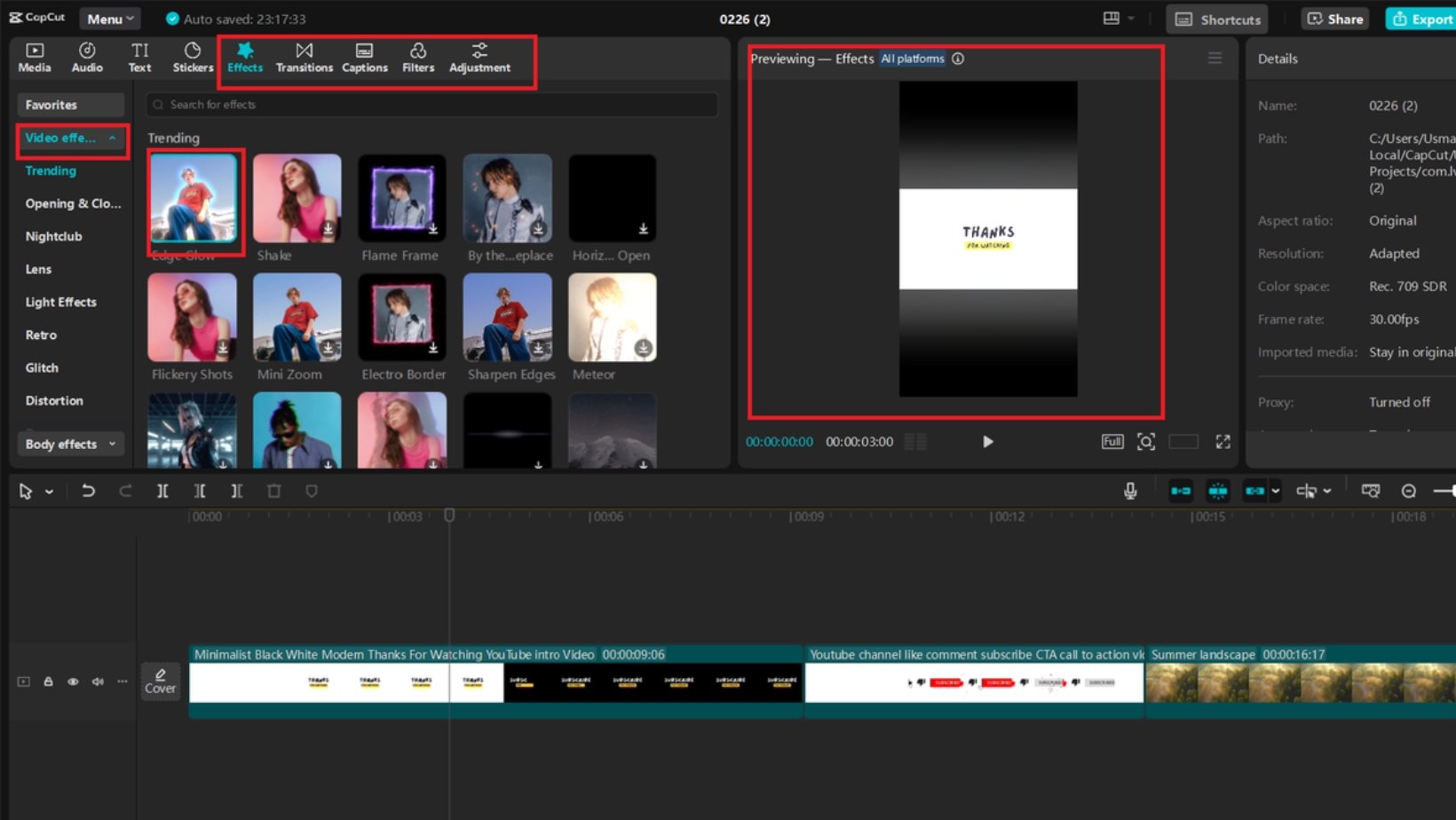The image size is (1456, 820).
Task: Zoom out timeline with minus icon
Action: (1408, 491)
